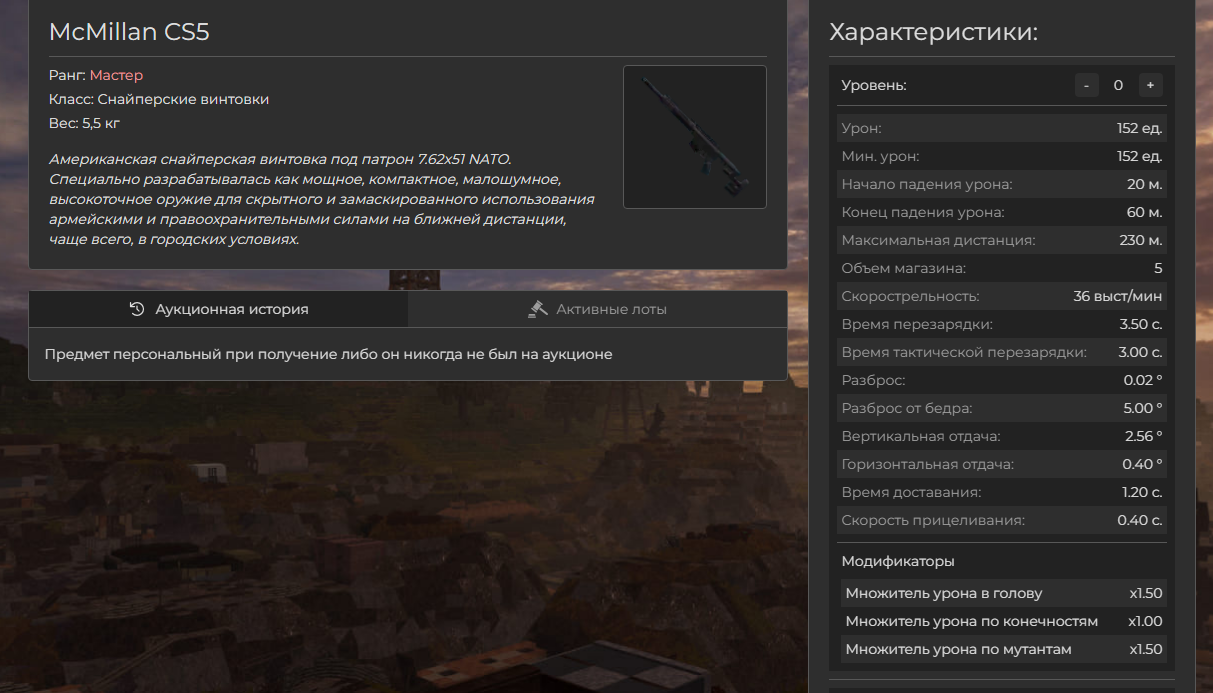Screen dimensions: 1213x693
Task: Click the auction history clock icon
Action: pyautogui.click(x=138, y=309)
